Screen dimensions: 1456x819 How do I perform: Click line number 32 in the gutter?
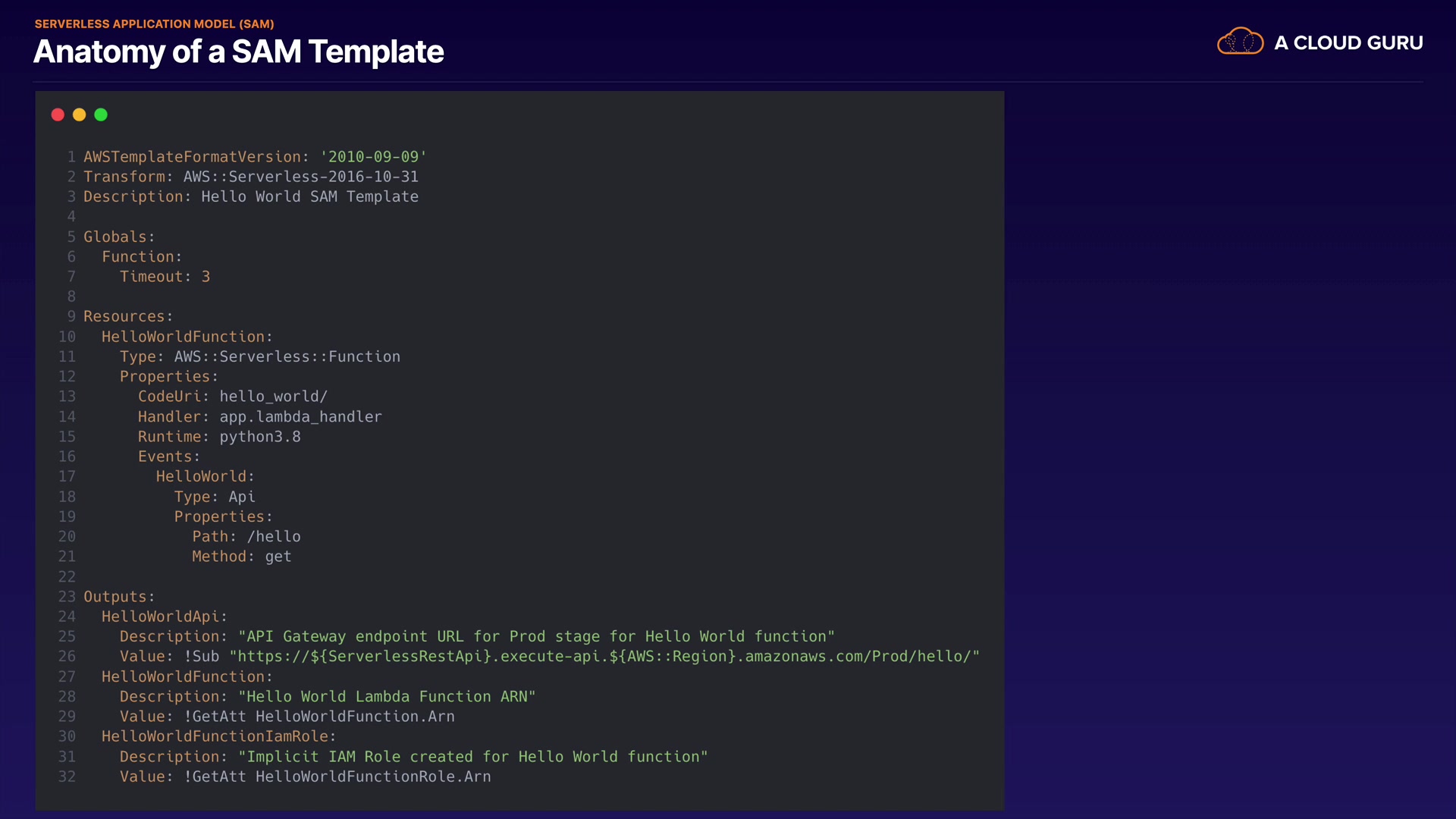[x=67, y=777]
